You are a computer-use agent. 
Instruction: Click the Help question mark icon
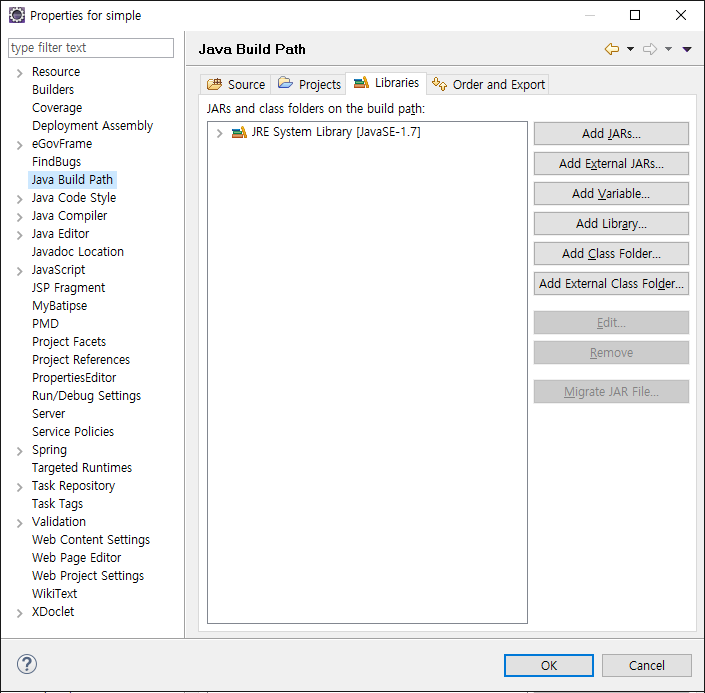click(27, 664)
